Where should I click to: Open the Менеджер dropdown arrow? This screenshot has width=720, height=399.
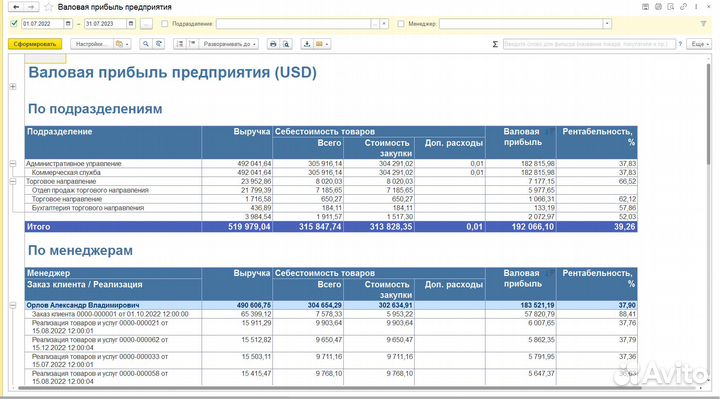click(607, 23)
